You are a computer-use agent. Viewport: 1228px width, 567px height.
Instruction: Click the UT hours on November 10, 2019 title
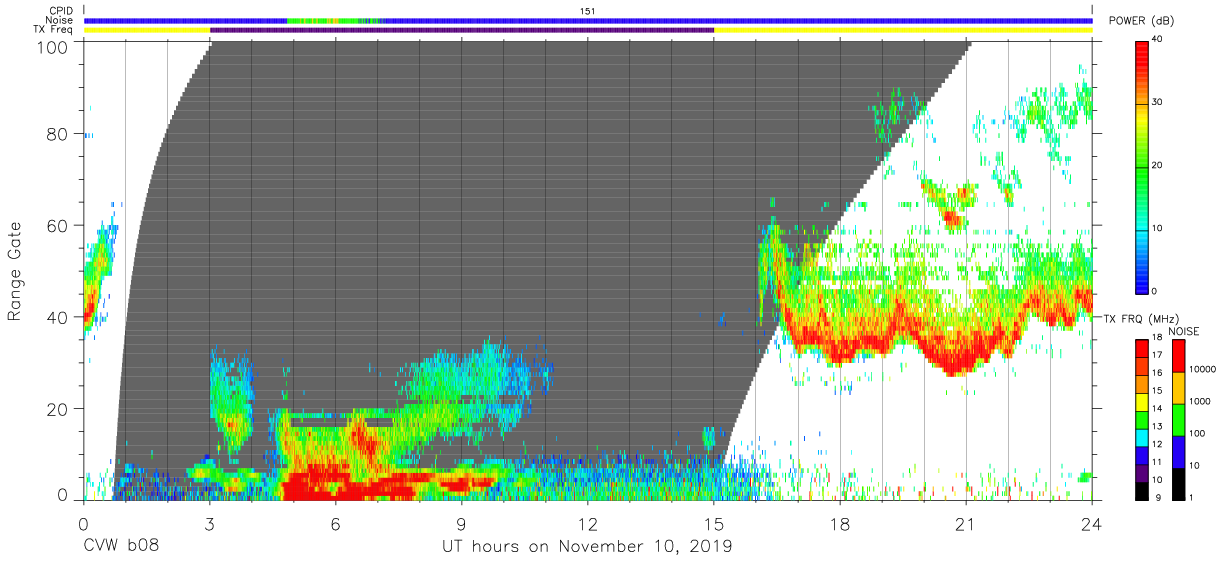588,547
